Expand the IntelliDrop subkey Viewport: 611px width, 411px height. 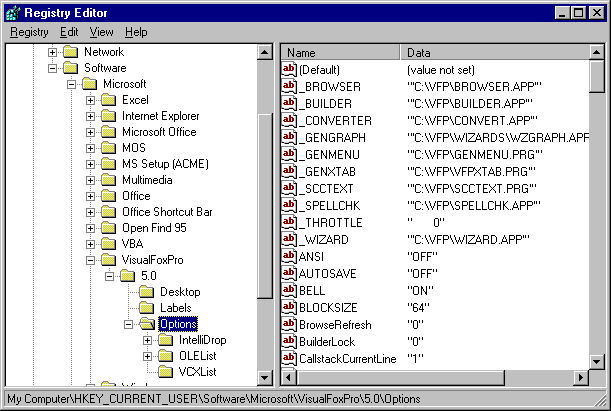(x=147, y=340)
